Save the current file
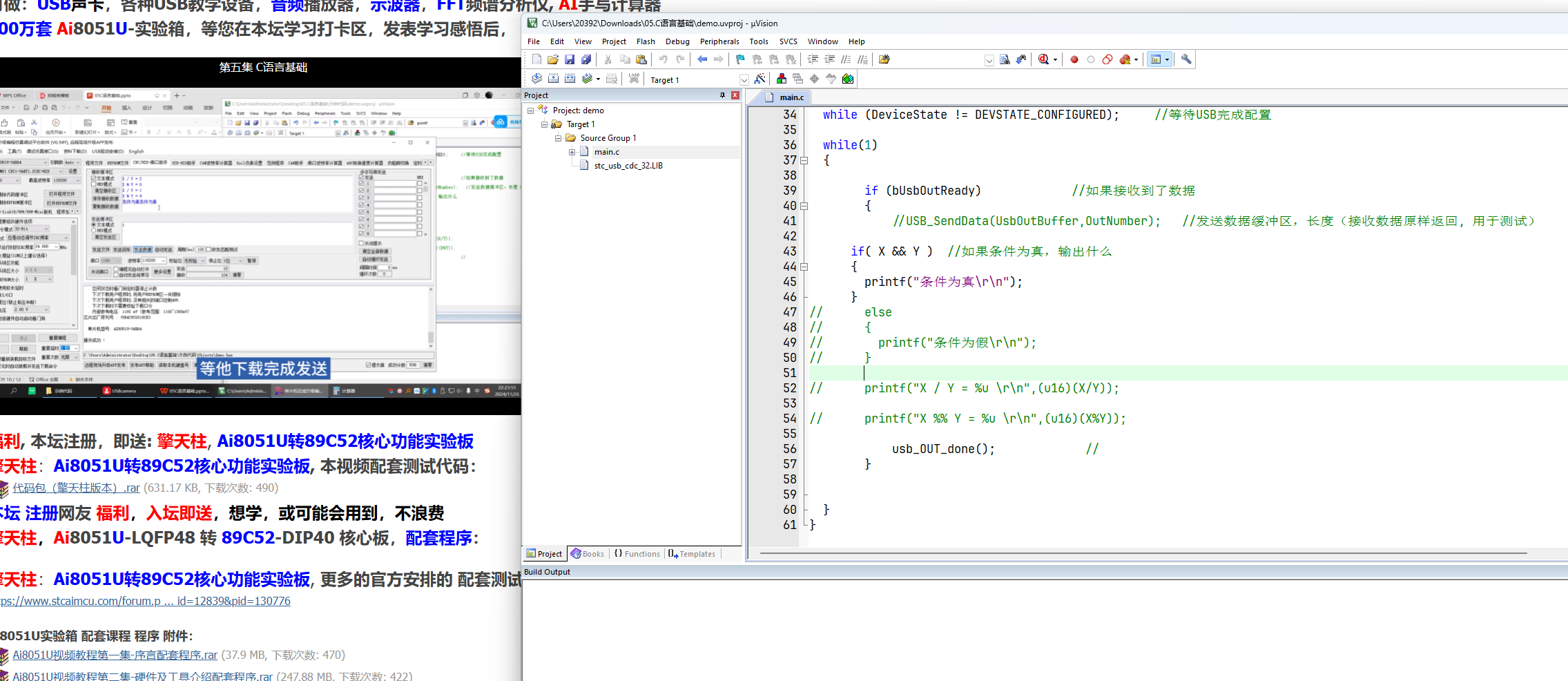The height and width of the screenshot is (681, 1568). pyautogui.click(x=570, y=59)
